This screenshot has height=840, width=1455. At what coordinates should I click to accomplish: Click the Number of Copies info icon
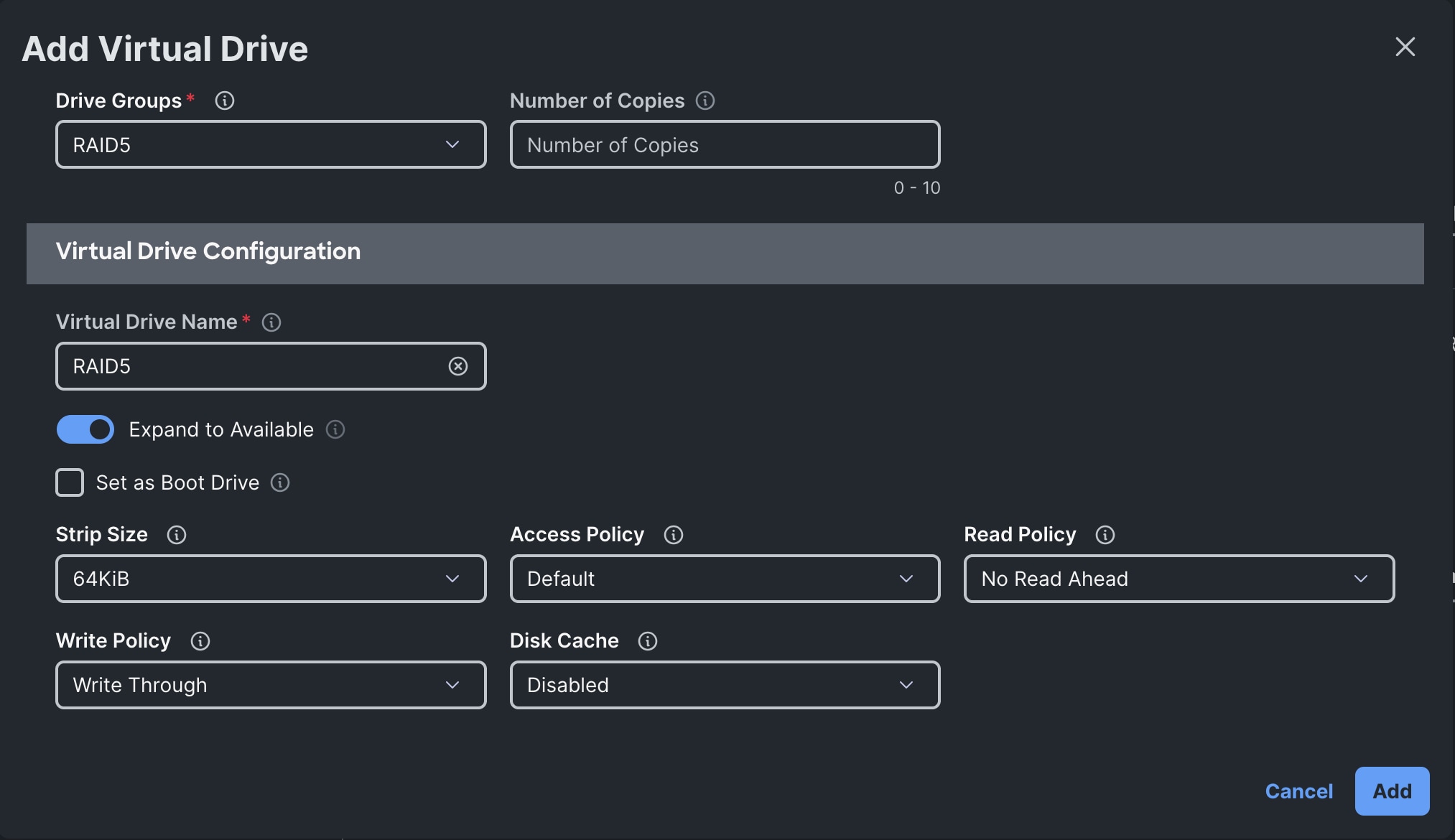pyautogui.click(x=706, y=101)
